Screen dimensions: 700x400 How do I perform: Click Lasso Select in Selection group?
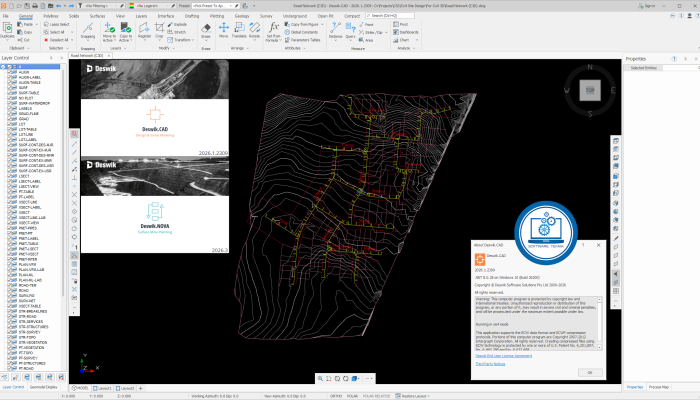[x=57, y=25]
